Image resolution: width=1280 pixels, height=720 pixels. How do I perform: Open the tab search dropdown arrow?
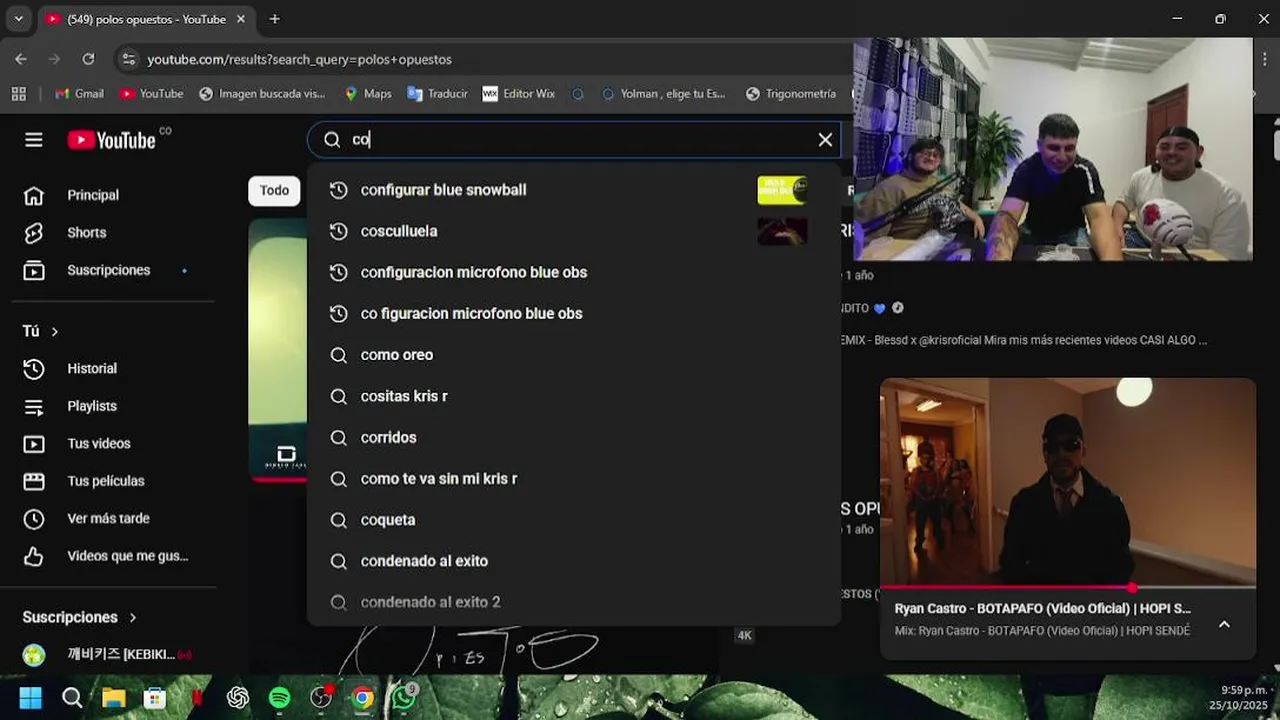(x=18, y=19)
